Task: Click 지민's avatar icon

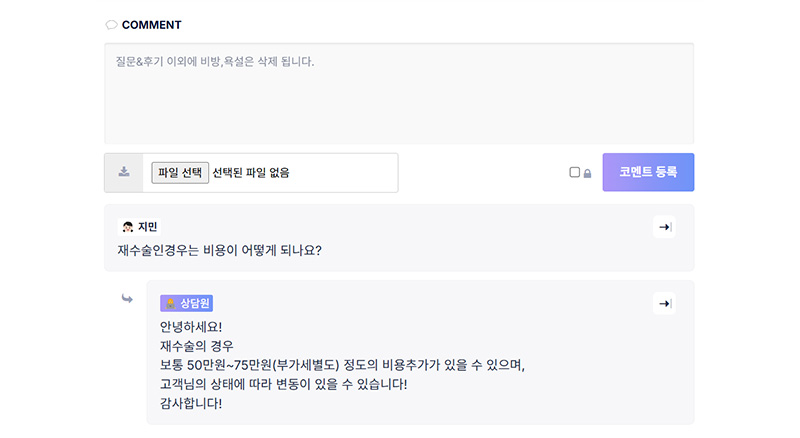Action: point(128,227)
